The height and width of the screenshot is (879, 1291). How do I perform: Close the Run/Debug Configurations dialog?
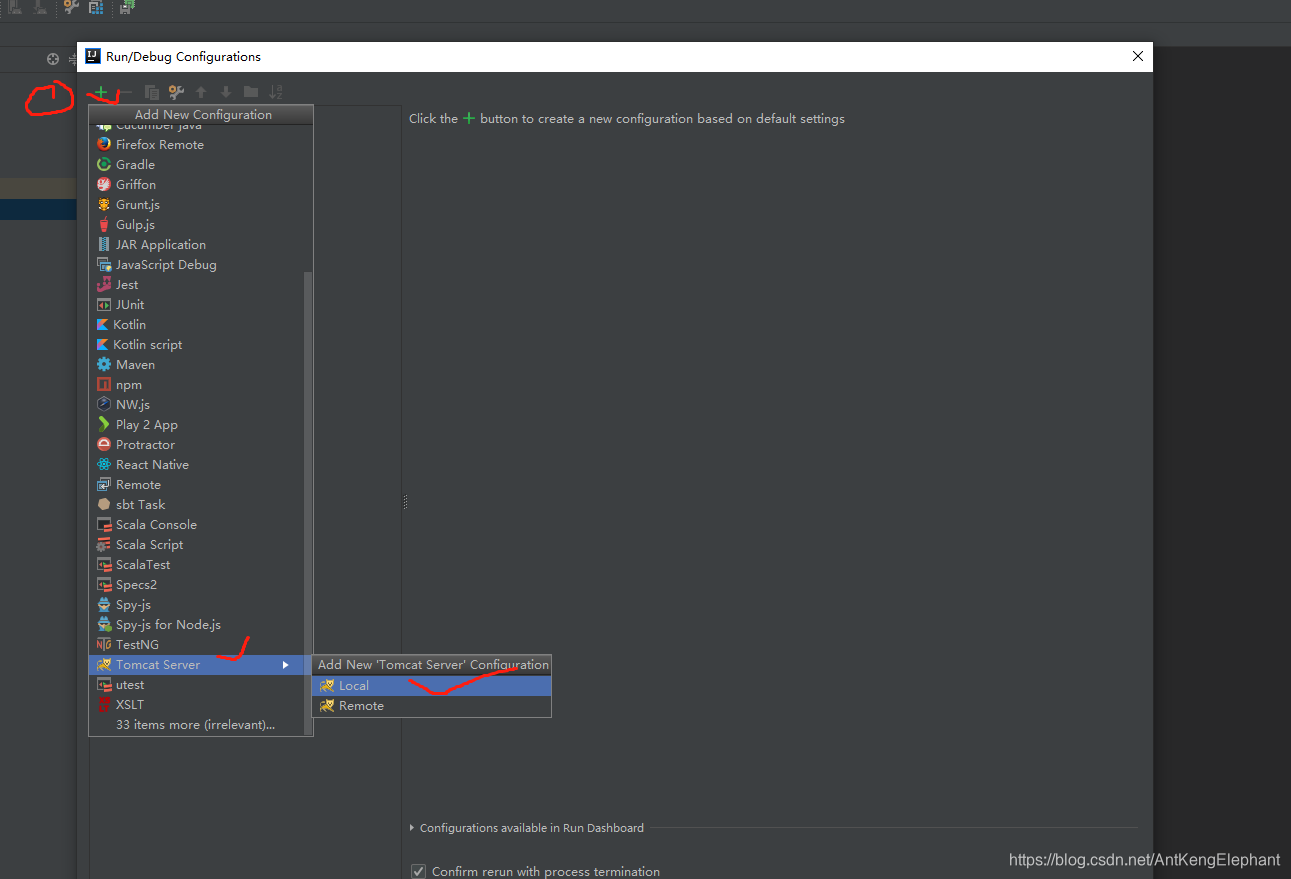point(1137,56)
